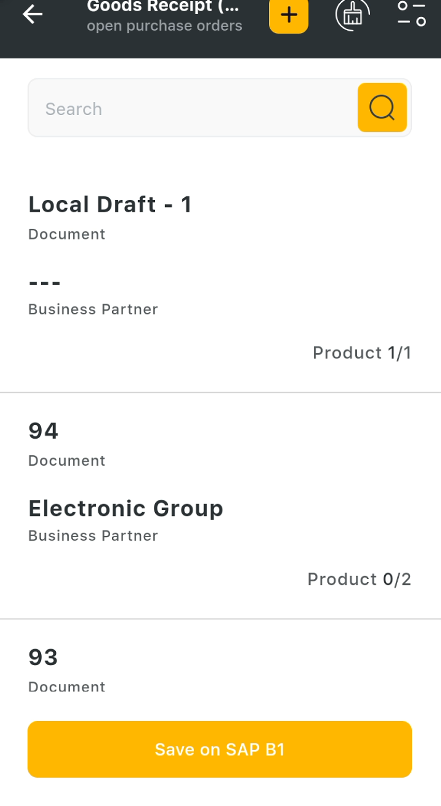Click the Product 0/2 counter
The height and width of the screenshot is (806, 441).
359,579
